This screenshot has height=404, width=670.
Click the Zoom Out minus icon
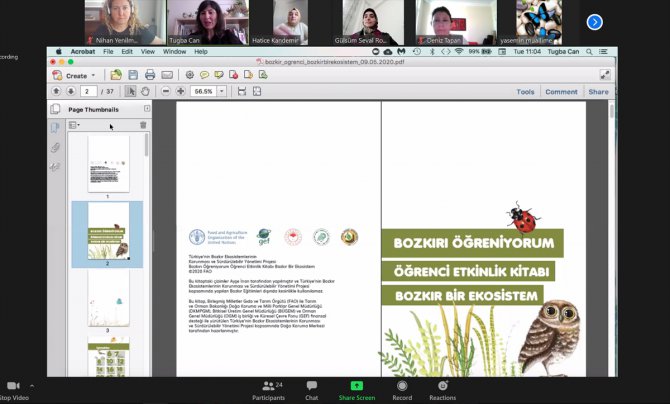tap(166, 91)
